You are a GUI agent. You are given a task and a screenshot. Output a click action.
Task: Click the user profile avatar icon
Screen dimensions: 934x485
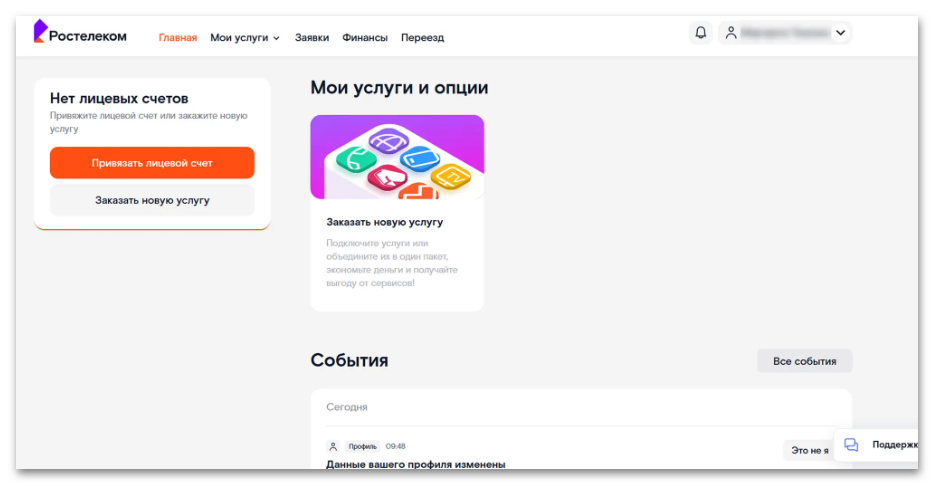point(731,33)
